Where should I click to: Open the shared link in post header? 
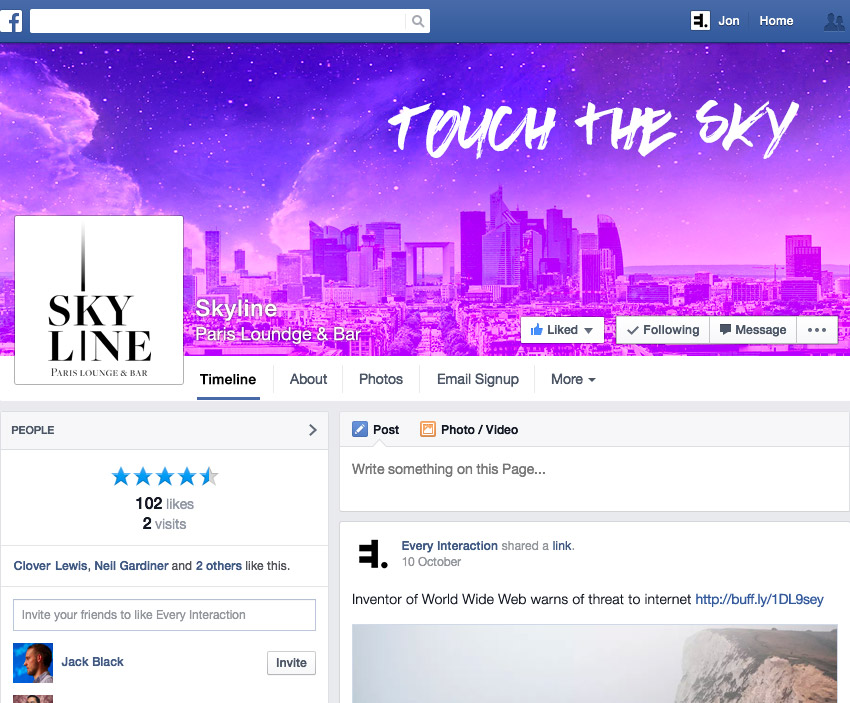[x=562, y=546]
